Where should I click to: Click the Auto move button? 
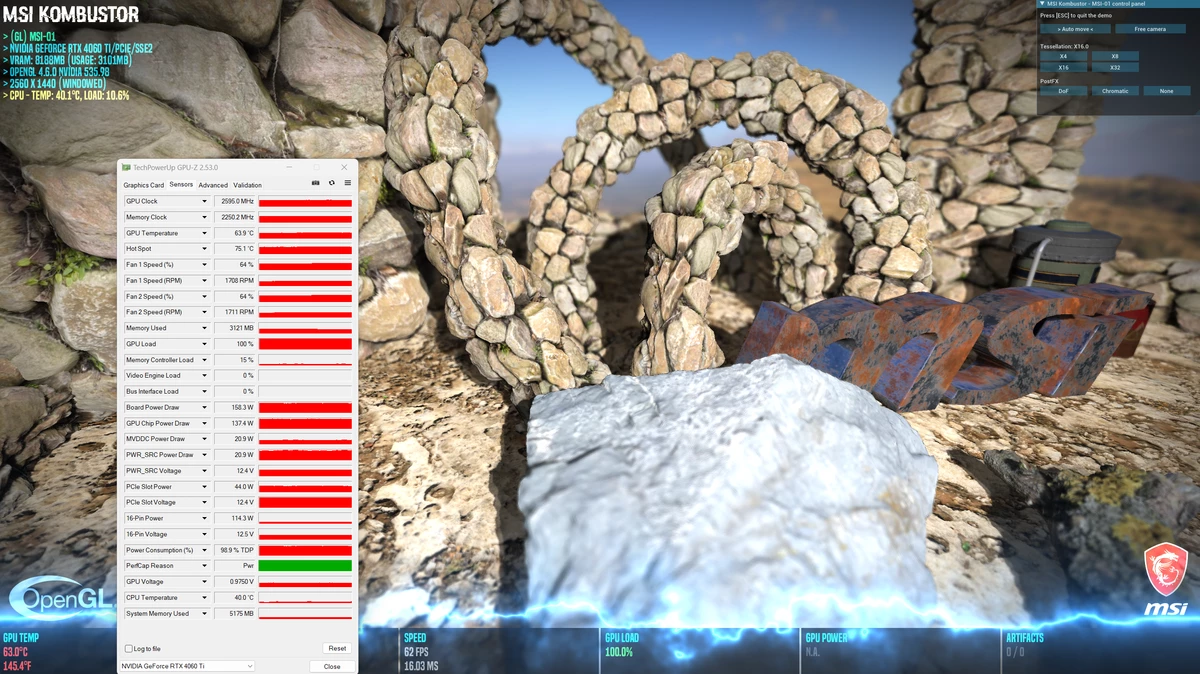(1076, 29)
